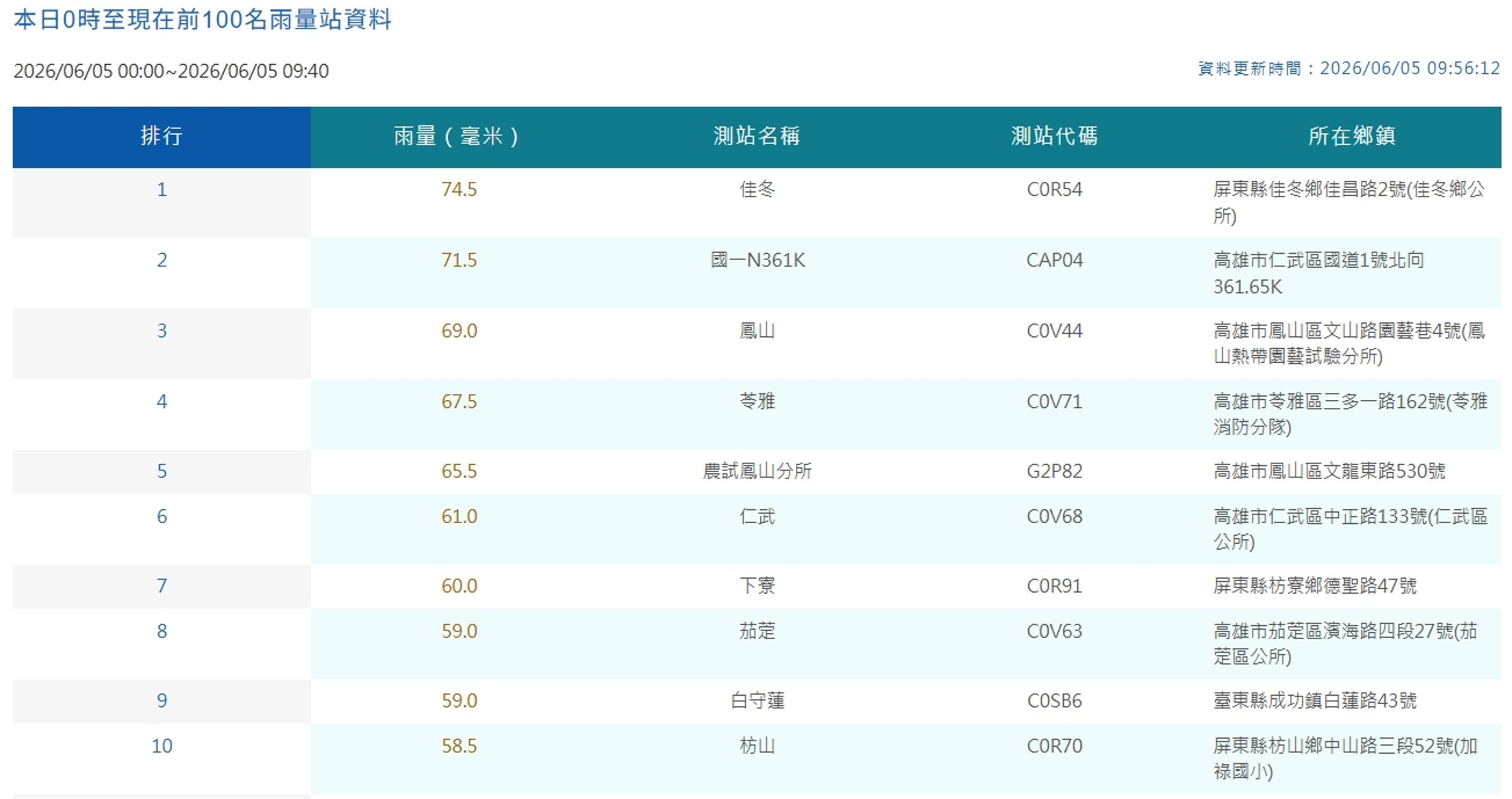
Task: Click the 所在鄉鎮 column header
Action: coord(1352,137)
